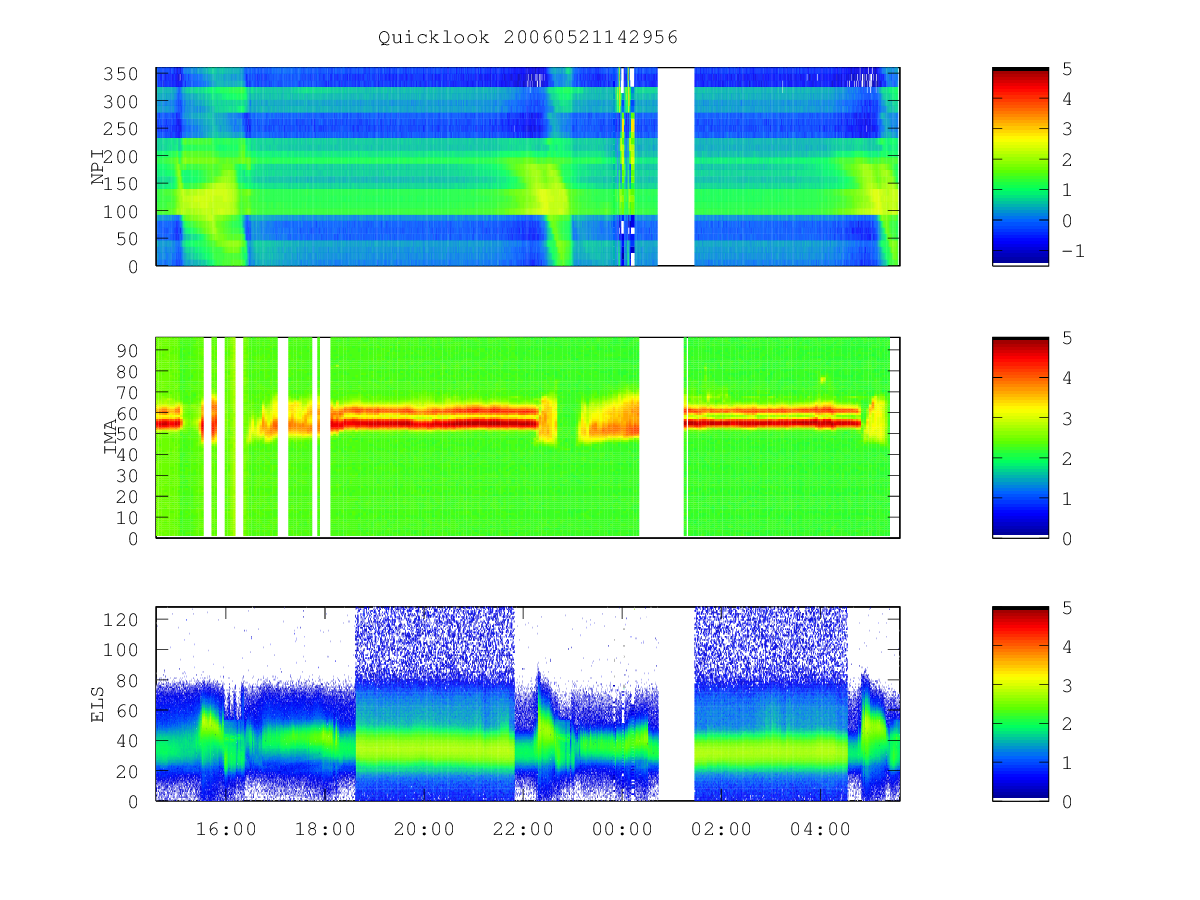The height and width of the screenshot is (900, 1200).
Task: Click the 22:00 time tick label
Action: (523, 830)
